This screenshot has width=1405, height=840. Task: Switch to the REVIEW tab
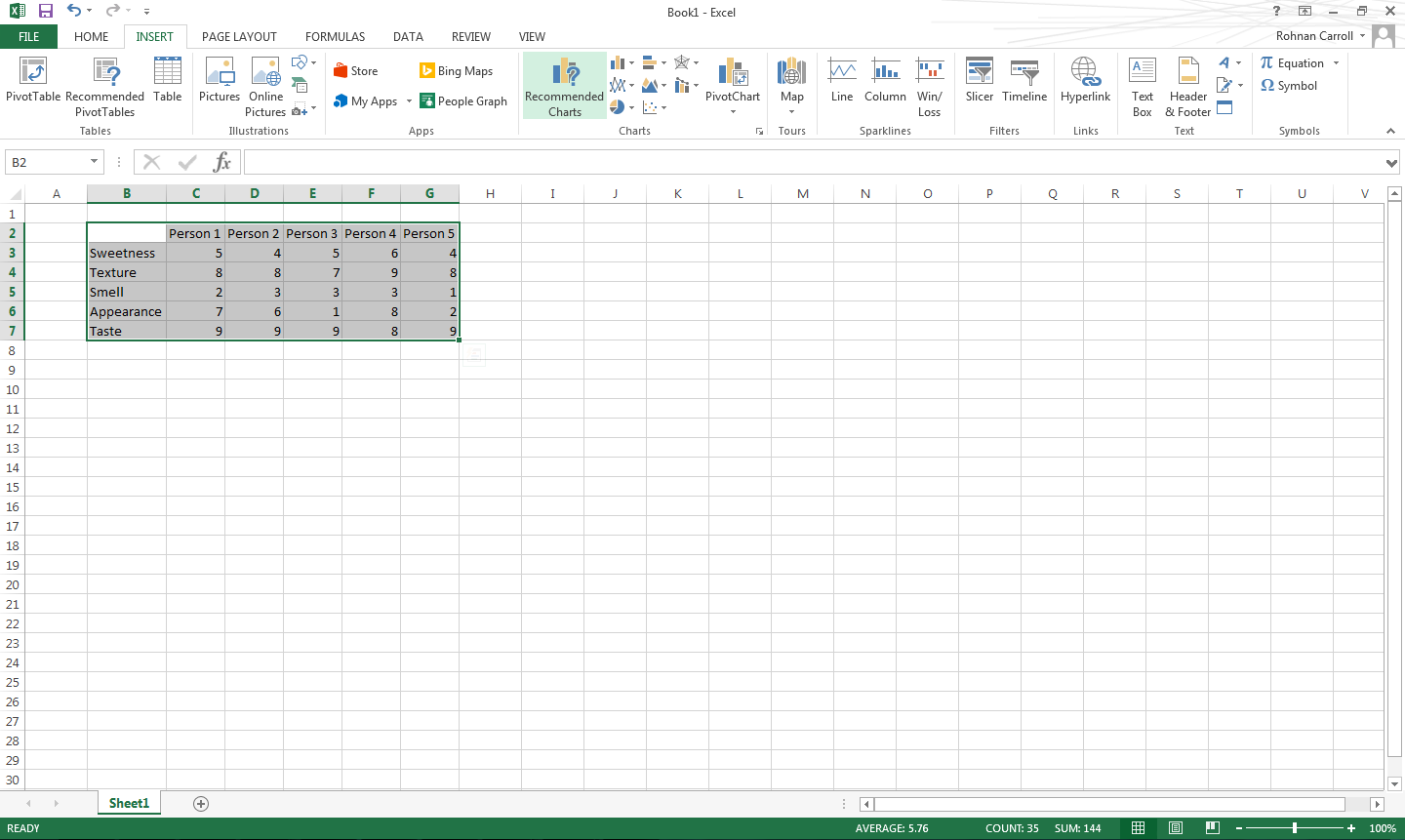[x=470, y=37]
